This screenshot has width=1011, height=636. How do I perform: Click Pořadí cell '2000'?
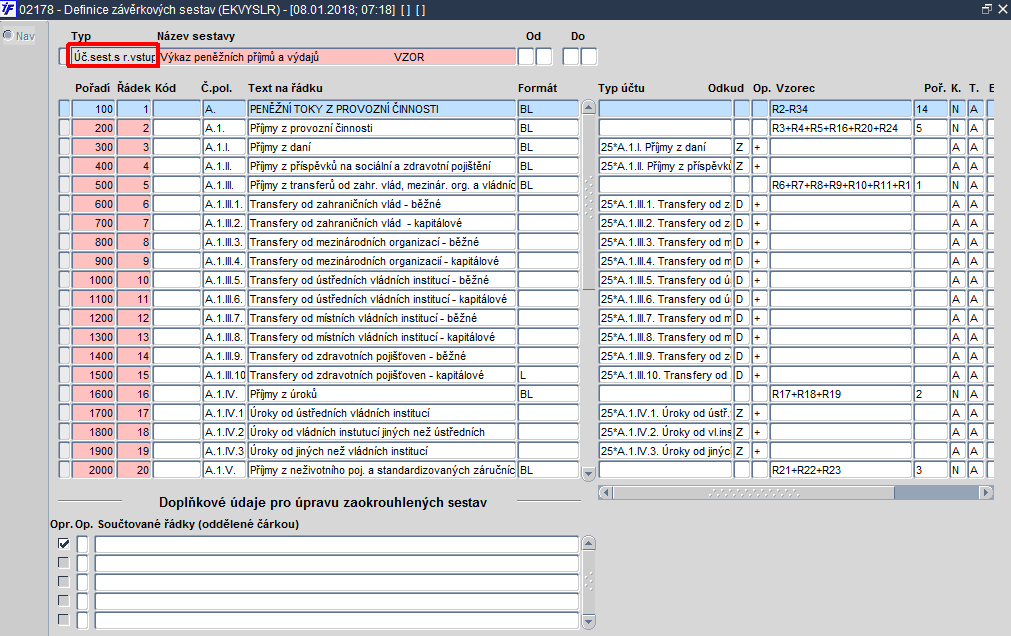[x=93, y=470]
